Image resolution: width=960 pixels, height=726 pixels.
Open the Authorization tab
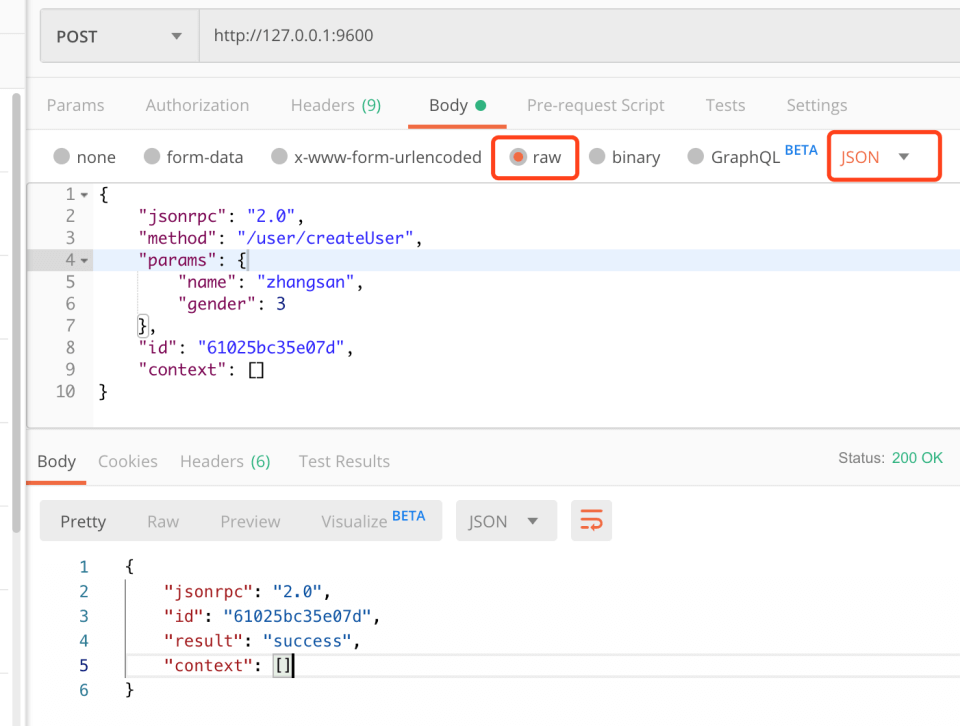pyautogui.click(x=197, y=105)
